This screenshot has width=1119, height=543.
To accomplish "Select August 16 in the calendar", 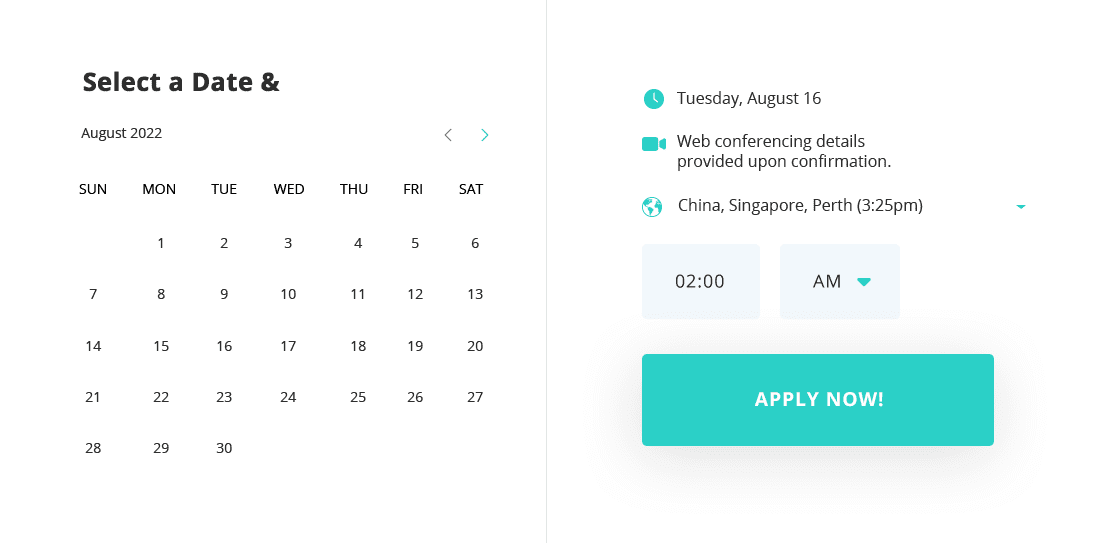I will click(224, 346).
